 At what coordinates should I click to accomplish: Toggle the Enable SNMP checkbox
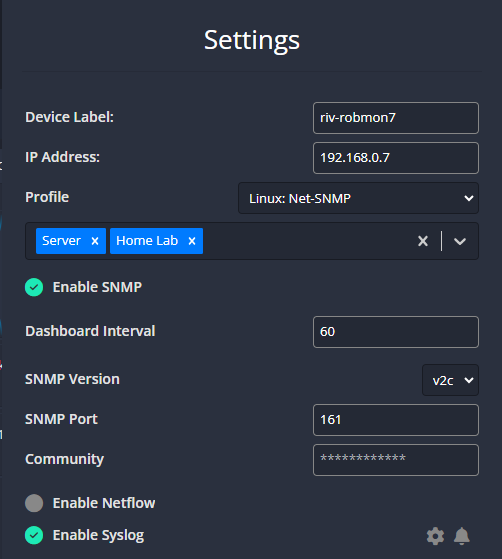pyautogui.click(x=34, y=287)
